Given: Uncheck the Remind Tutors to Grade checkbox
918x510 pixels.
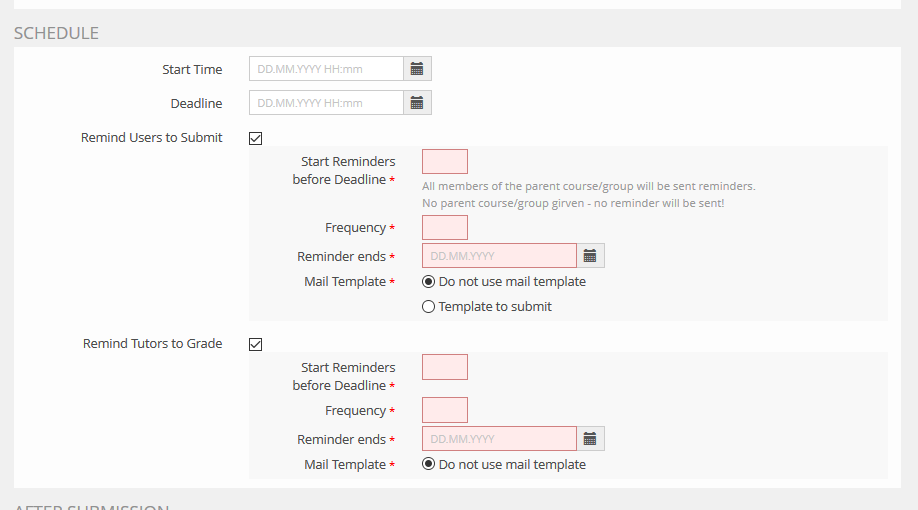Looking at the screenshot, I should click(x=256, y=344).
